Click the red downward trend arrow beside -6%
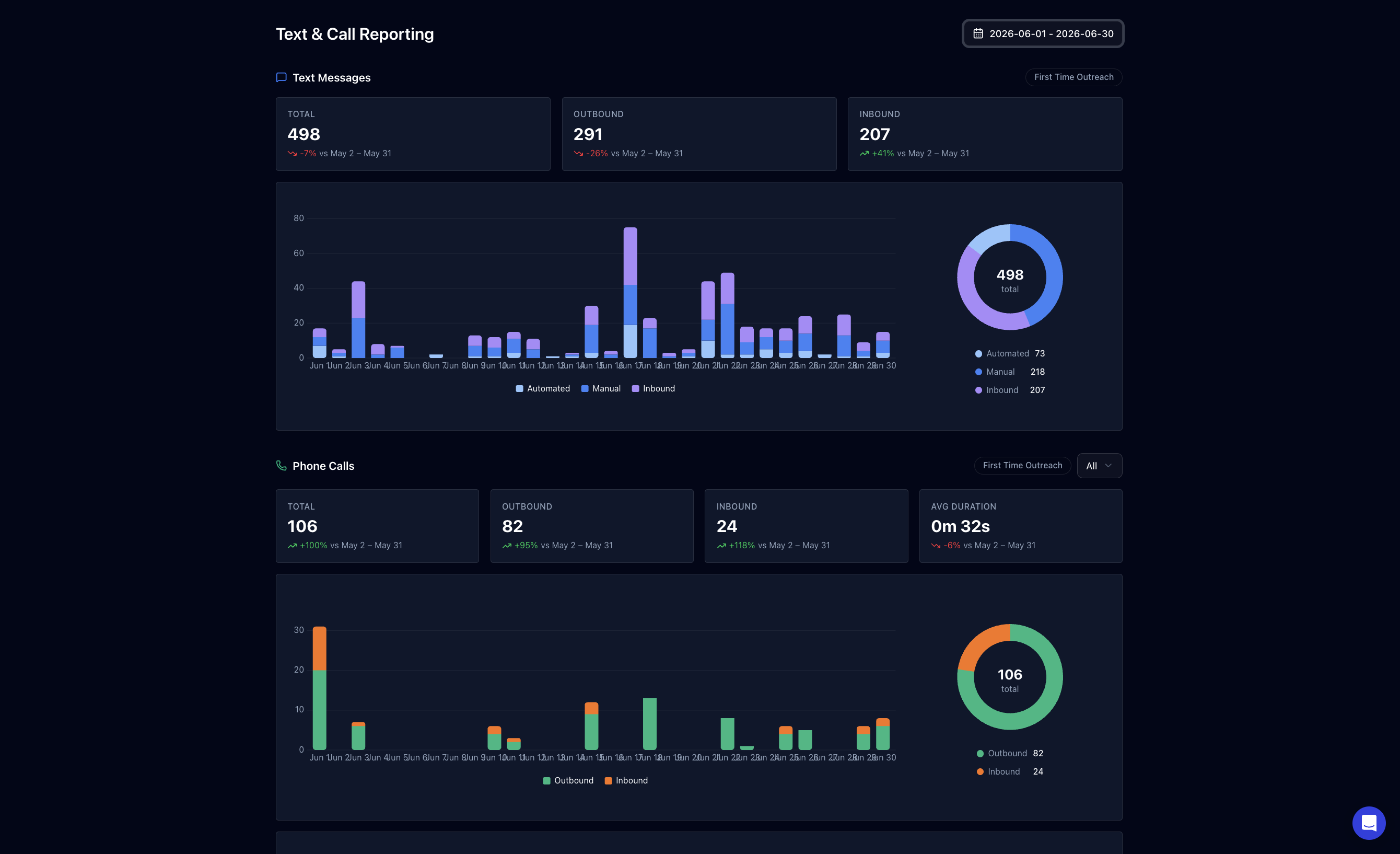The height and width of the screenshot is (854, 1400). pos(936,546)
